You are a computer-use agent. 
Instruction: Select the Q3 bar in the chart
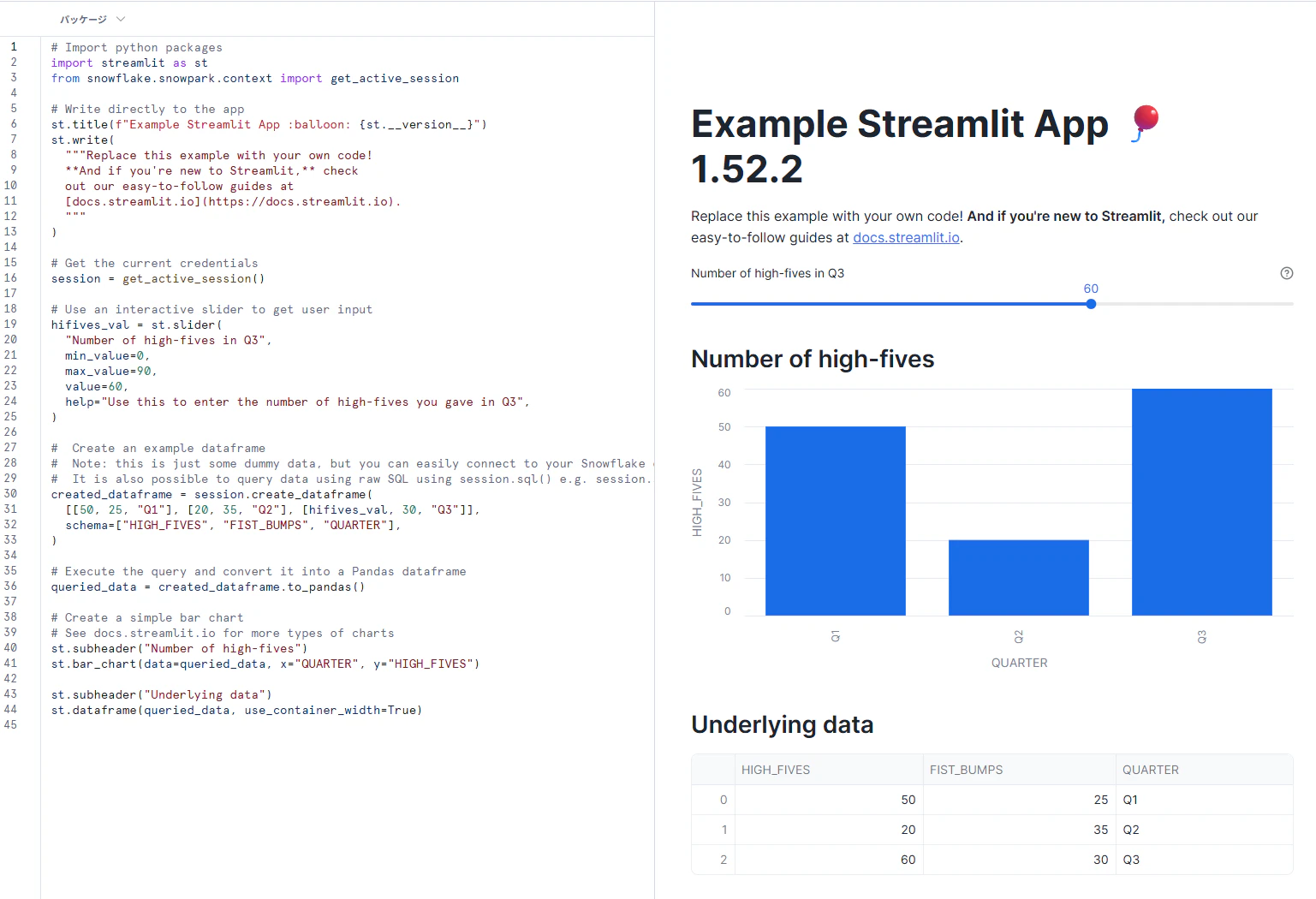pyautogui.click(x=1202, y=502)
